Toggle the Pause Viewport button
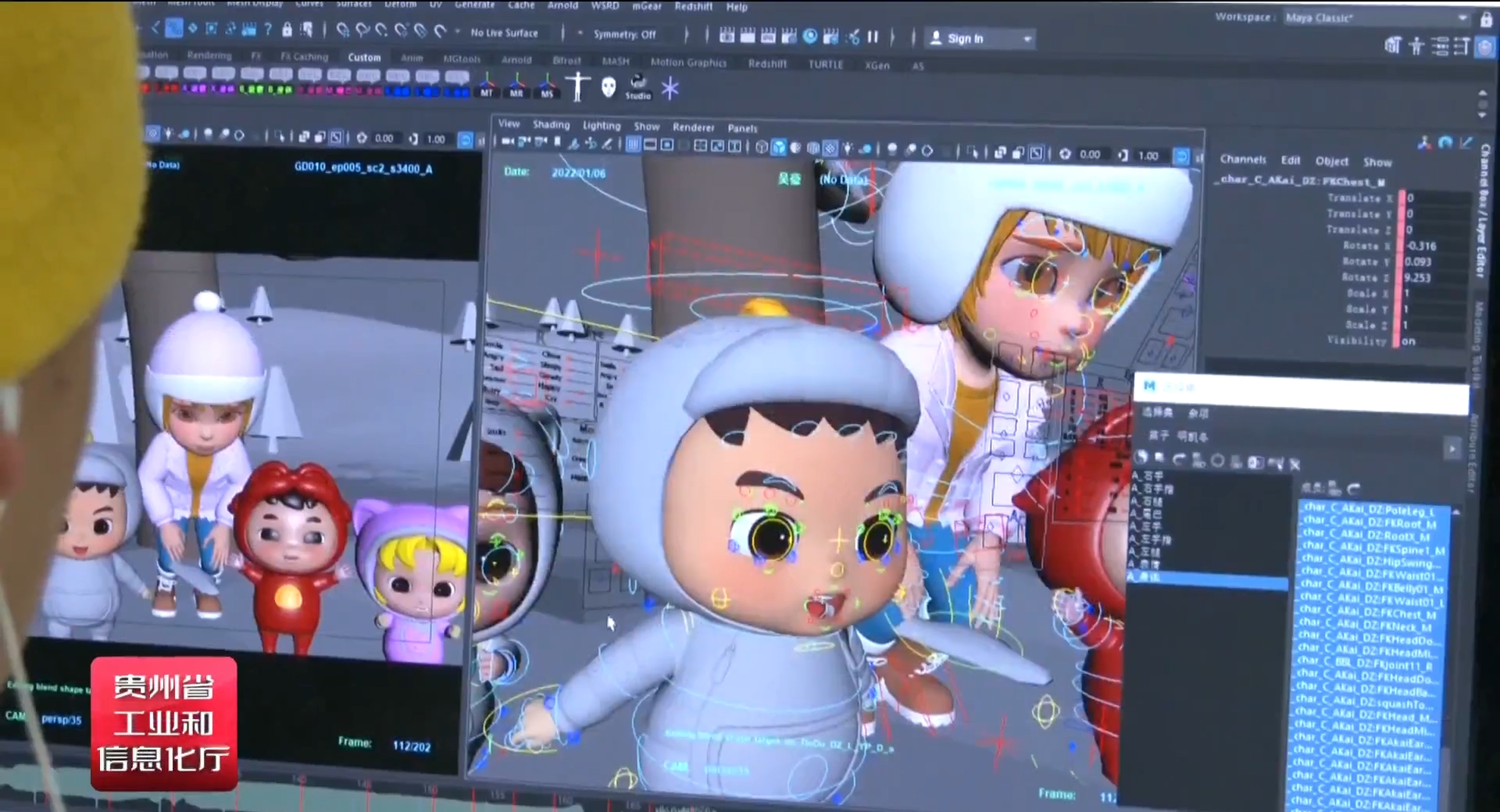 (x=873, y=37)
